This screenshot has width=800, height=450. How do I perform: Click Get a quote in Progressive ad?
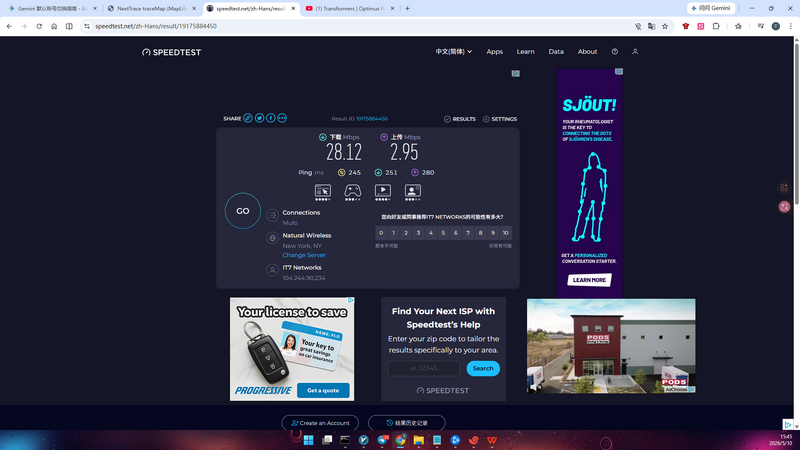click(323, 390)
